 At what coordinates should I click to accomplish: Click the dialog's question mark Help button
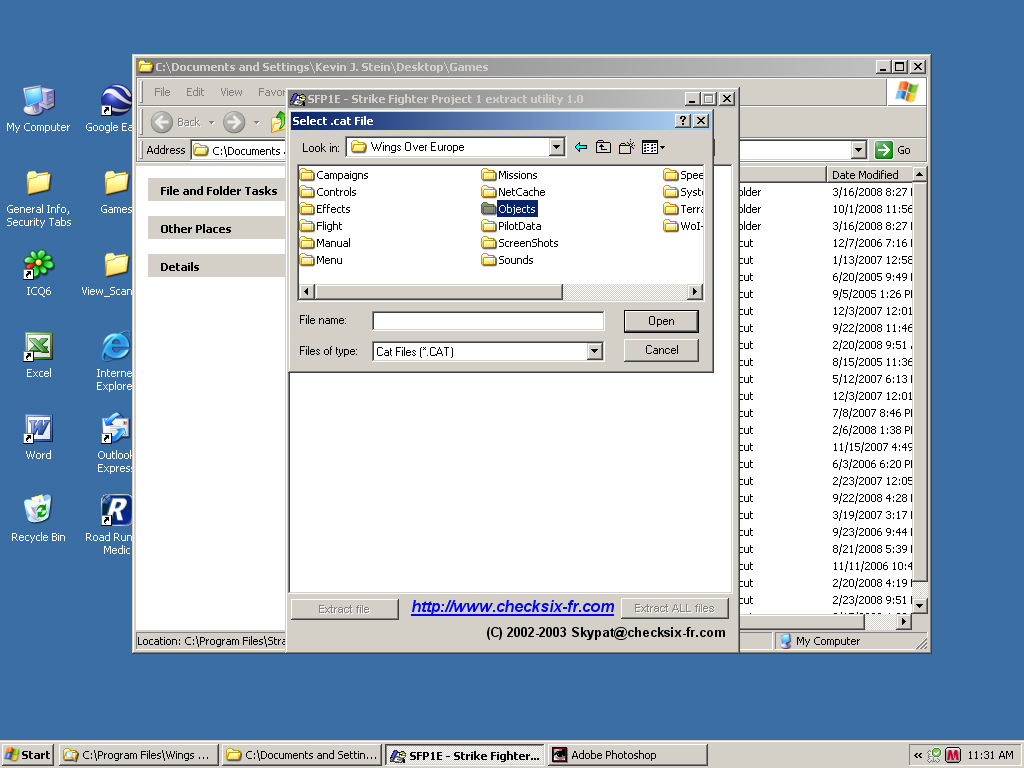click(682, 121)
